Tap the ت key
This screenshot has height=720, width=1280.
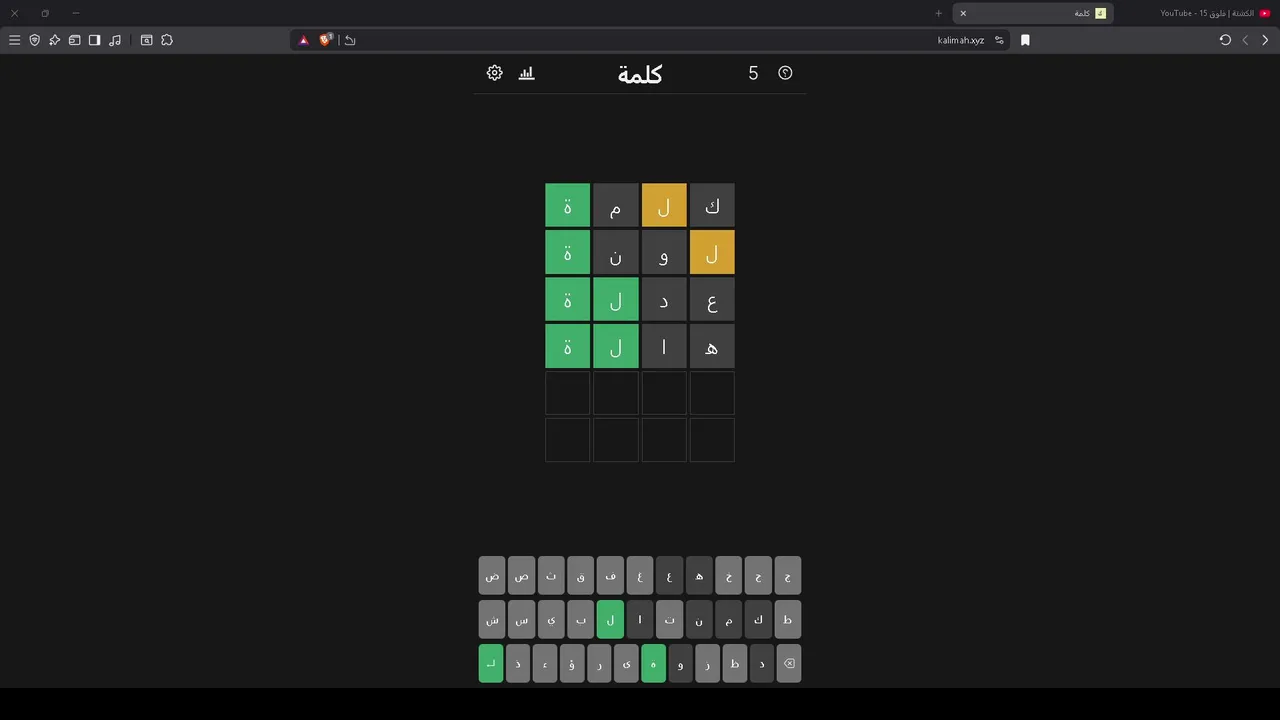click(669, 619)
